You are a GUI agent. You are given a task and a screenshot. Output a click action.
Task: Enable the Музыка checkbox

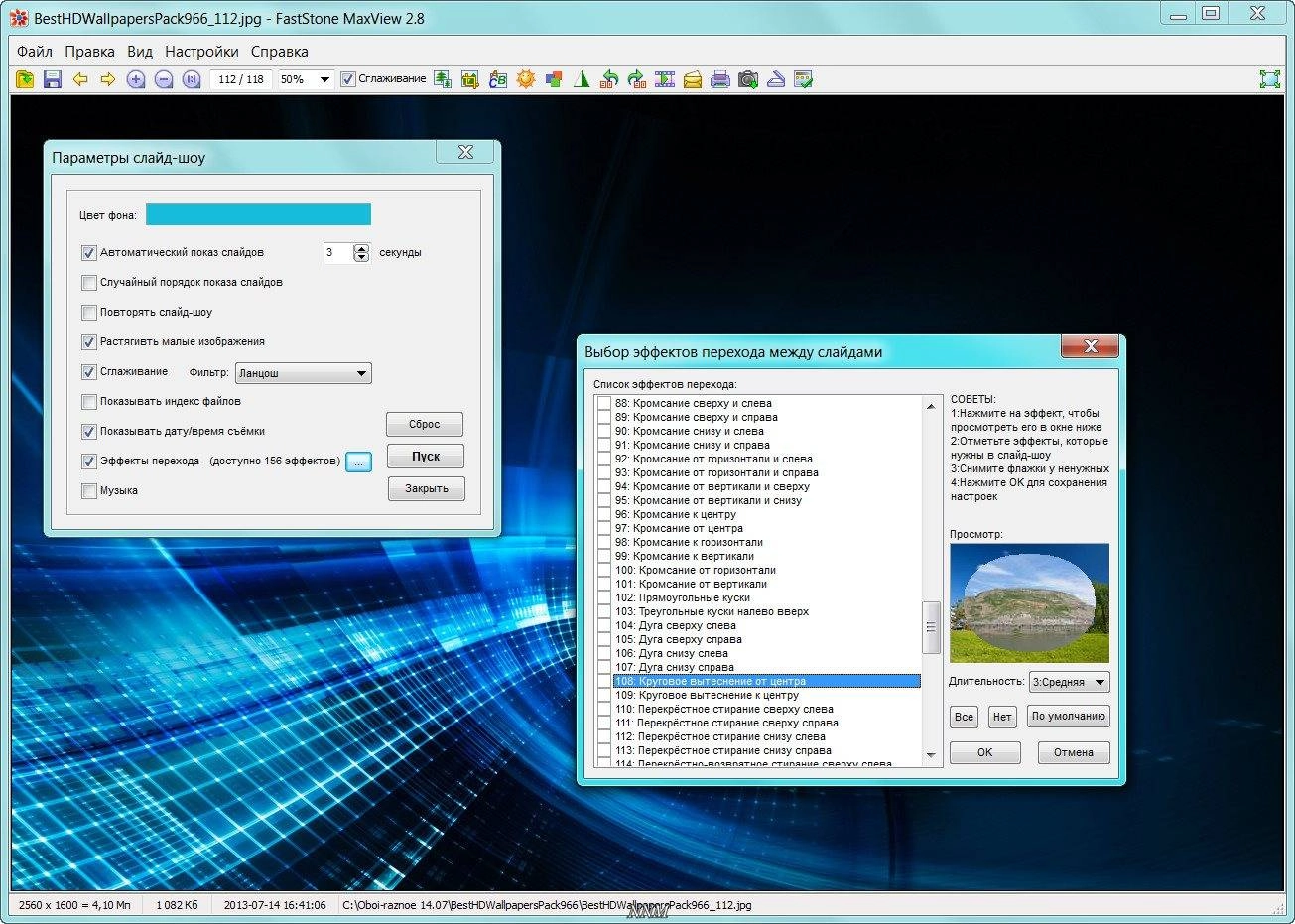tap(88, 491)
